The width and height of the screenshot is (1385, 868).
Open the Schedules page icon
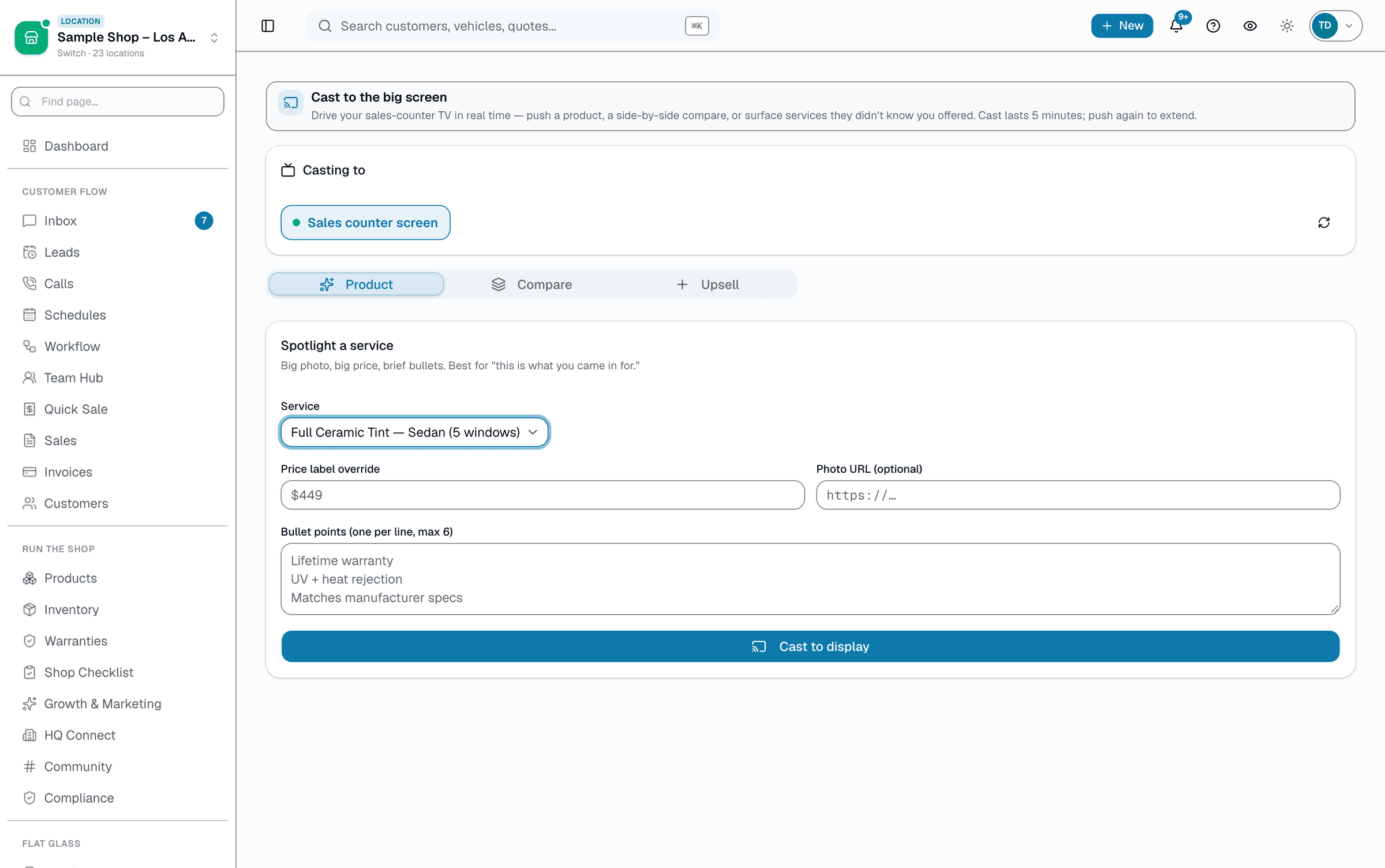point(29,315)
